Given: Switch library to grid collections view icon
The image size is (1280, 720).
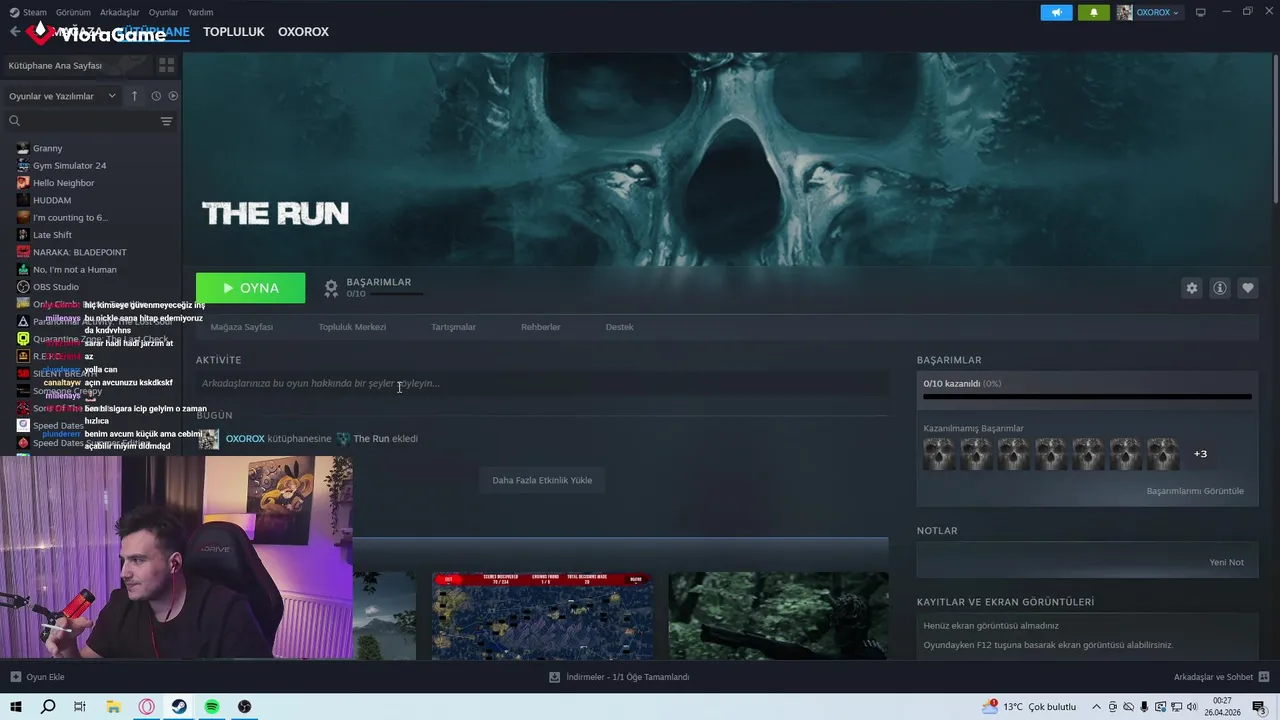Looking at the screenshot, I should [x=166, y=65].
